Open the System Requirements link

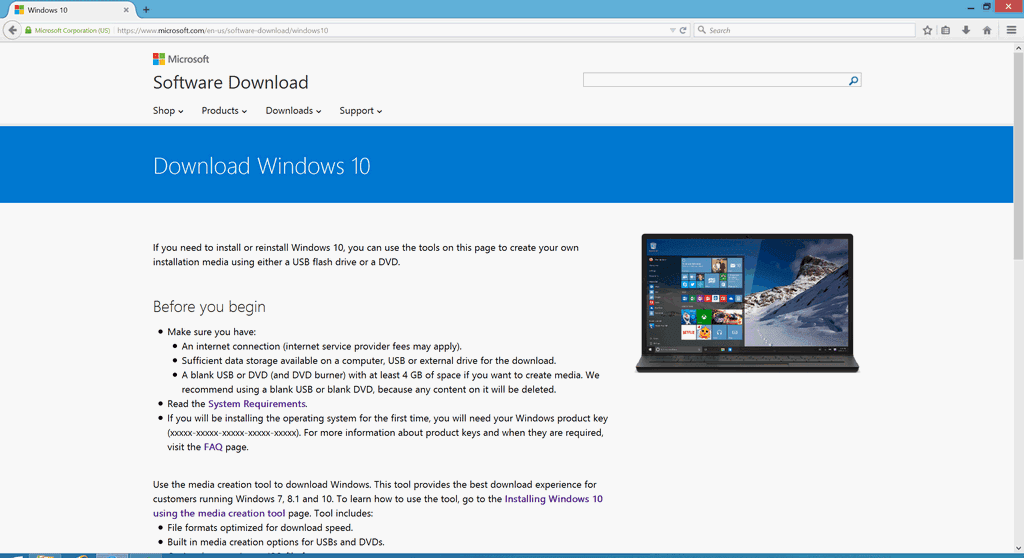tap(257, 404)
